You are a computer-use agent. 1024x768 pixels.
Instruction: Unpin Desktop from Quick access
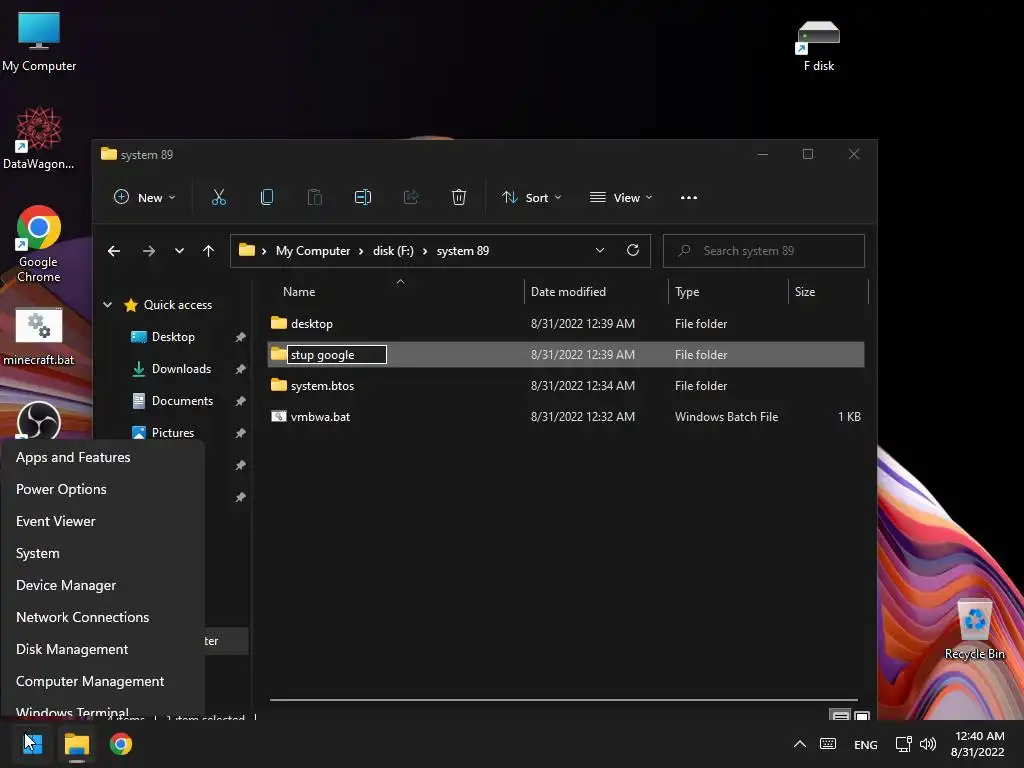click(x=240, y=337)
